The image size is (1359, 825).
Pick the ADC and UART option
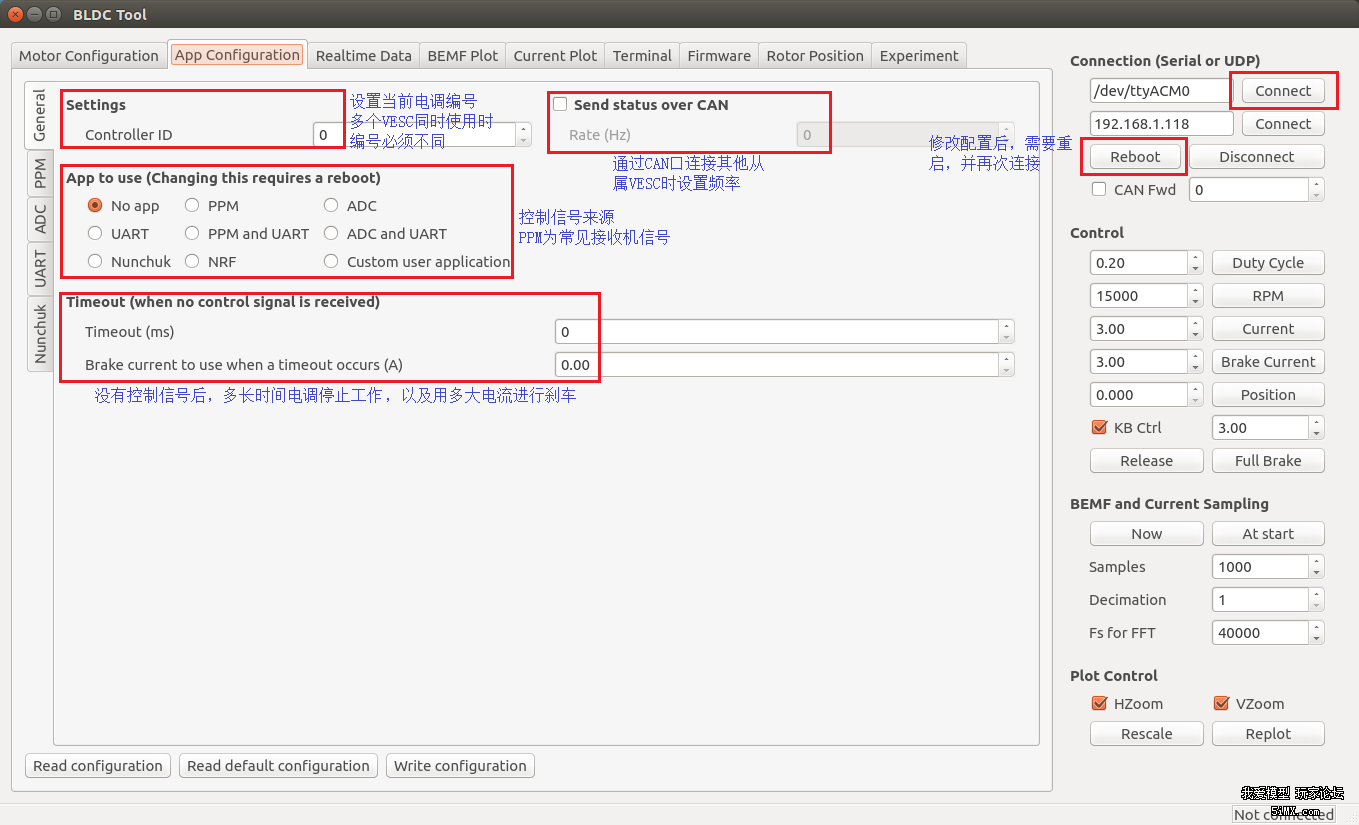[x=385, y=234]
